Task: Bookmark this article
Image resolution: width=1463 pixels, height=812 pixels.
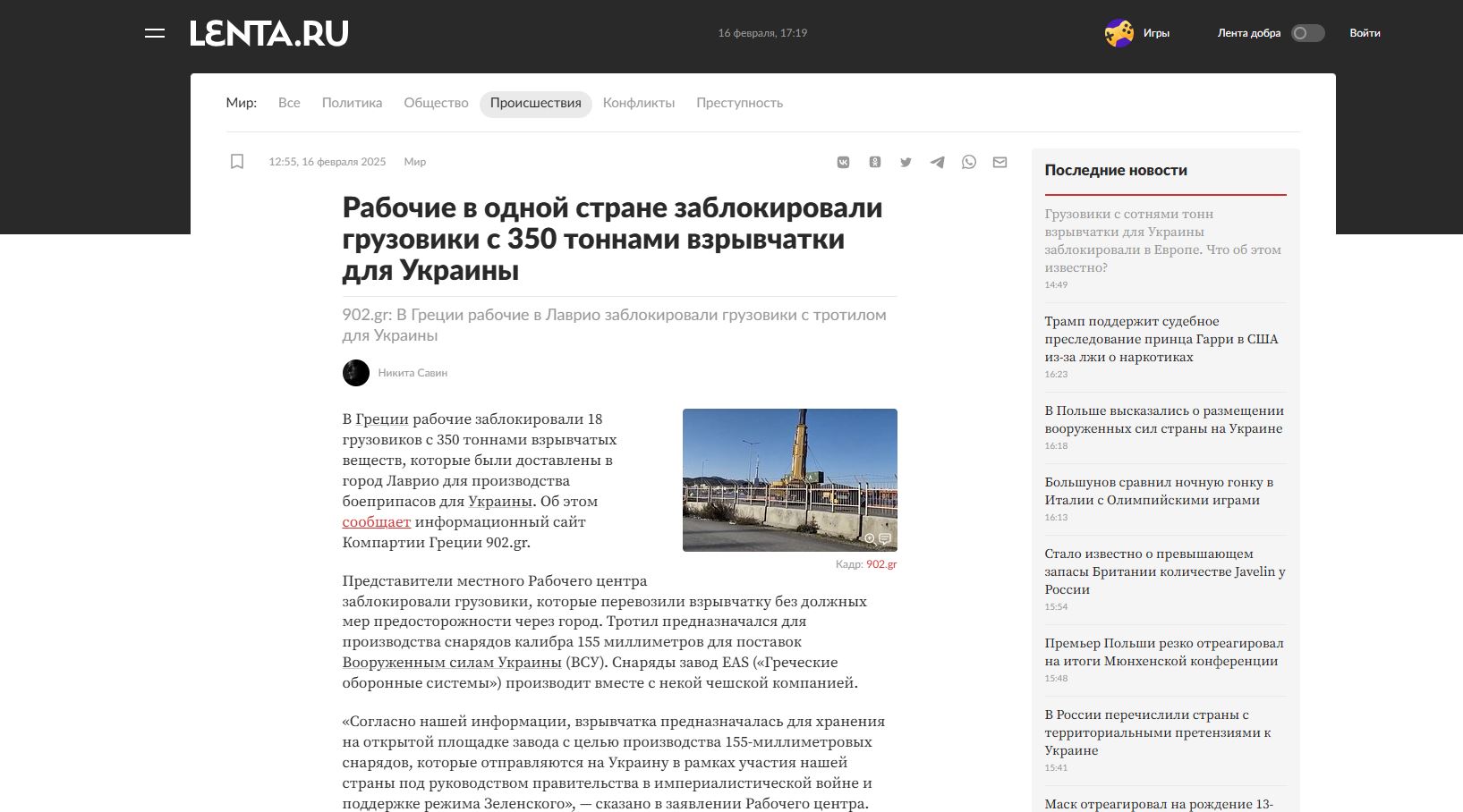Action: click(237, 162)
